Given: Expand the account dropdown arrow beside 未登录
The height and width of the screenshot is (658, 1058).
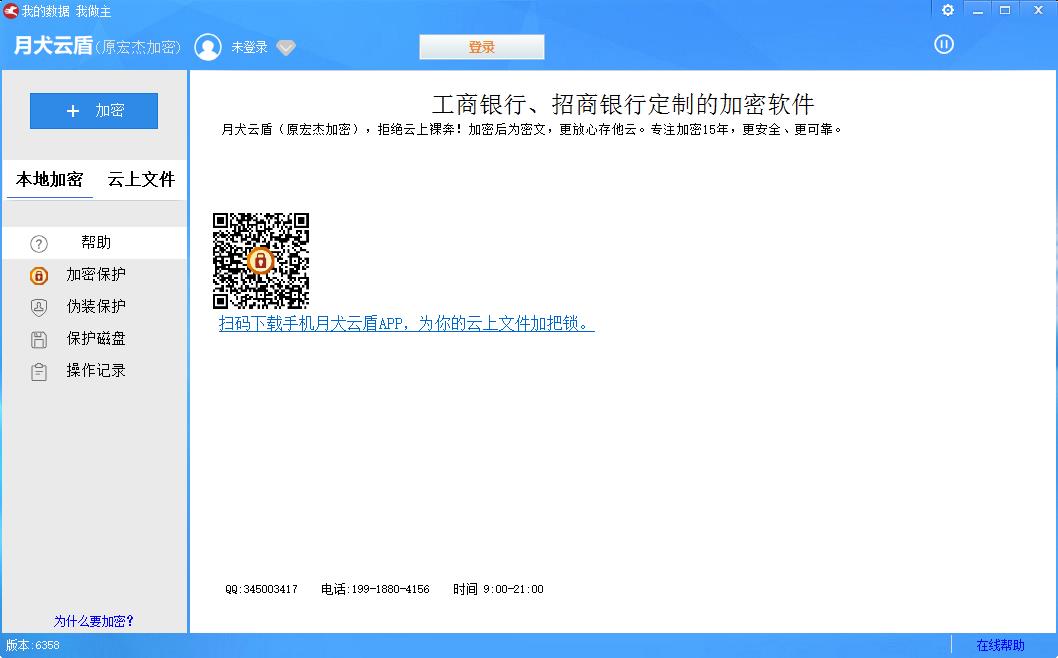Looking at the screenshot, I should tap(286, 48).
